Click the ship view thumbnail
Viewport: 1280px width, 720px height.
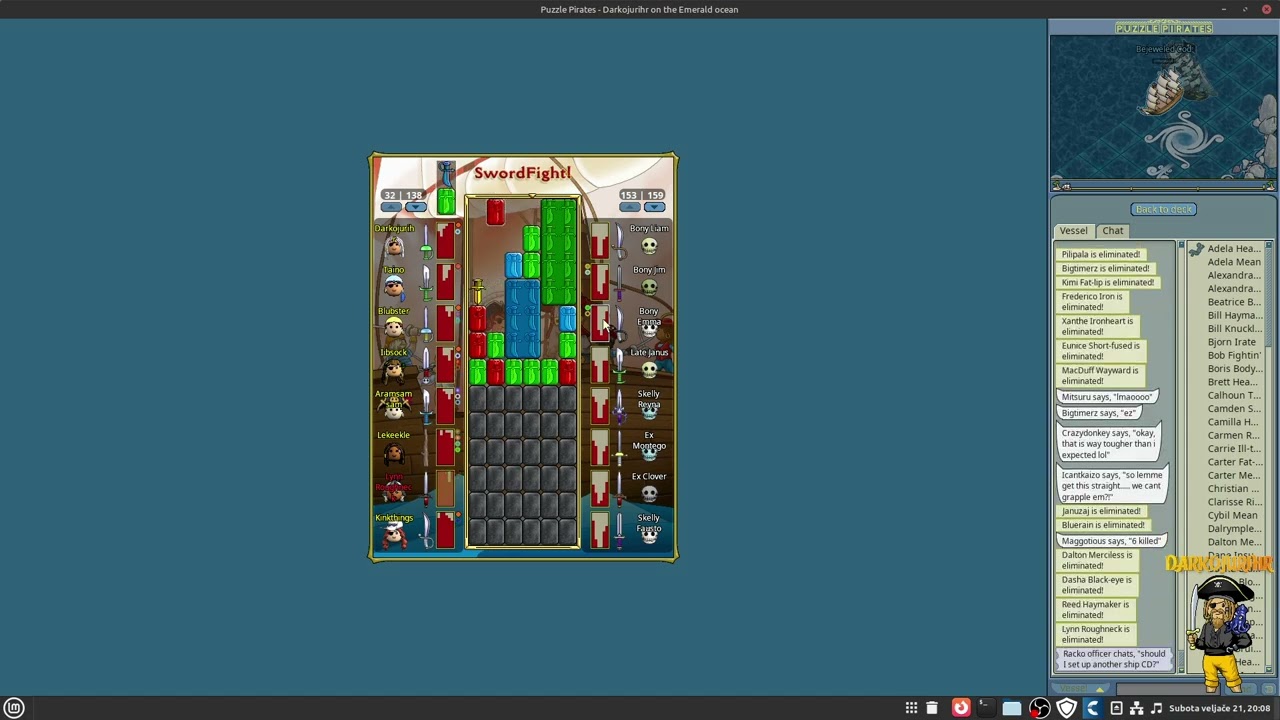tap(1164, 108)
